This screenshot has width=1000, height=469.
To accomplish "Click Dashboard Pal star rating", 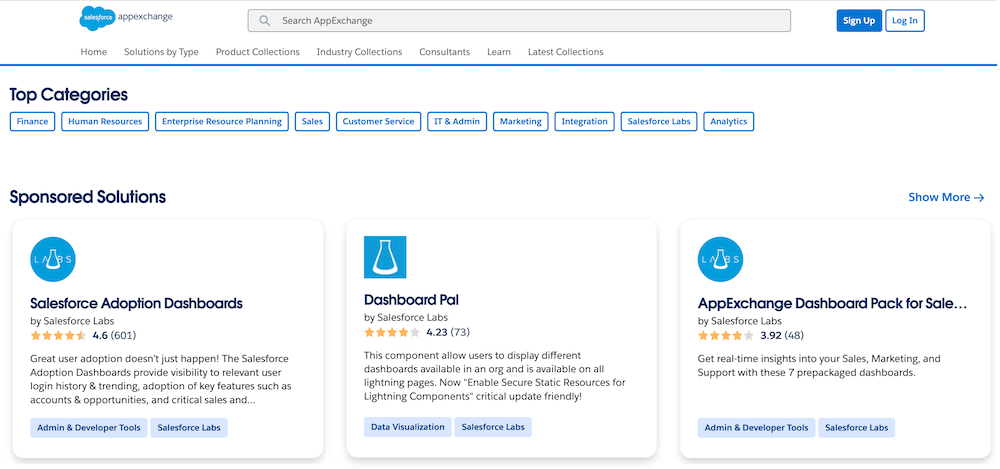I will (x=392, y=332).
